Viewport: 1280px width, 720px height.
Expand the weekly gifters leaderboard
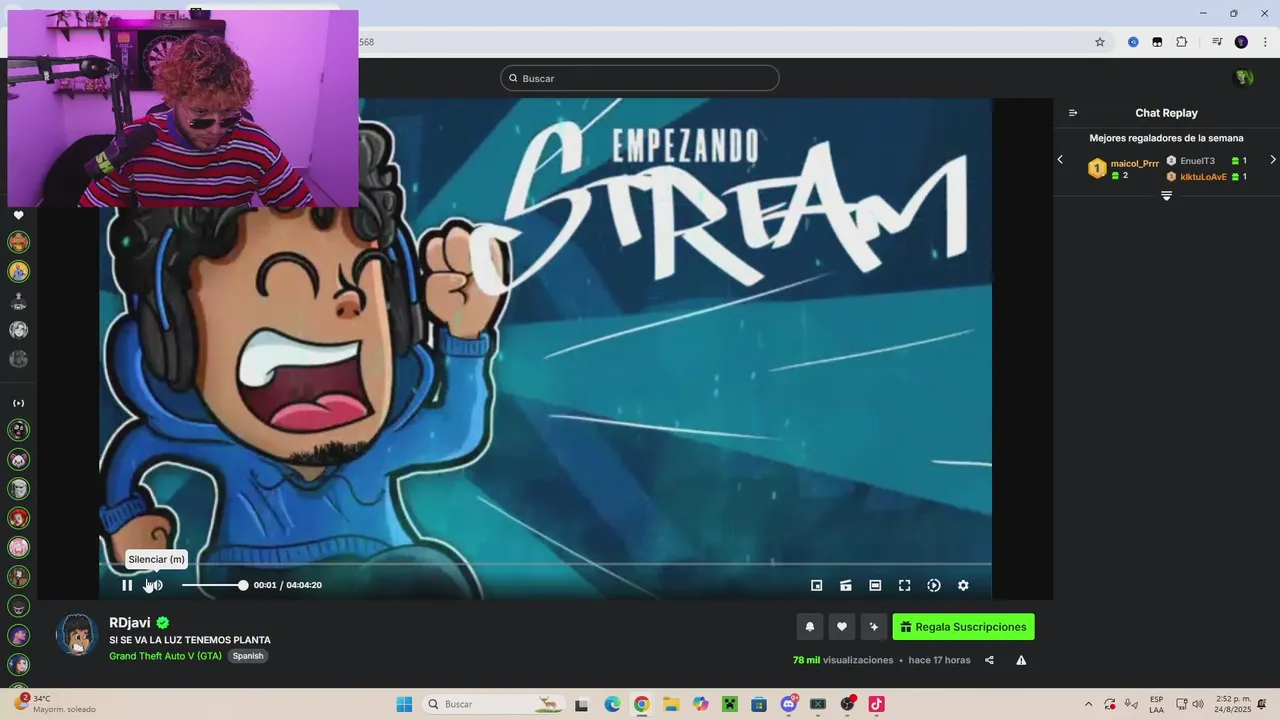[1166, 196]
